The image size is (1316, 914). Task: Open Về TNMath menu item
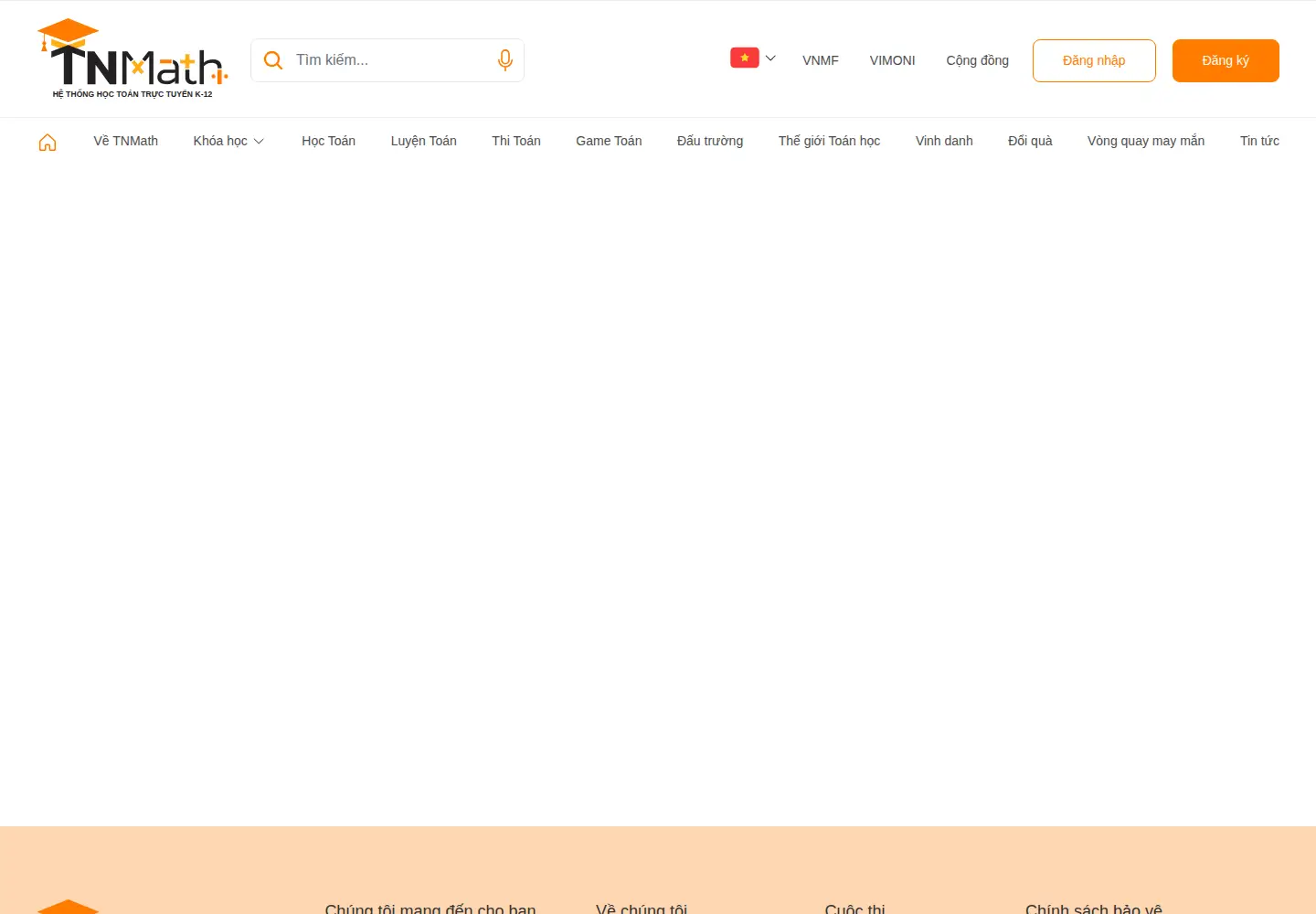pos(125,141)
